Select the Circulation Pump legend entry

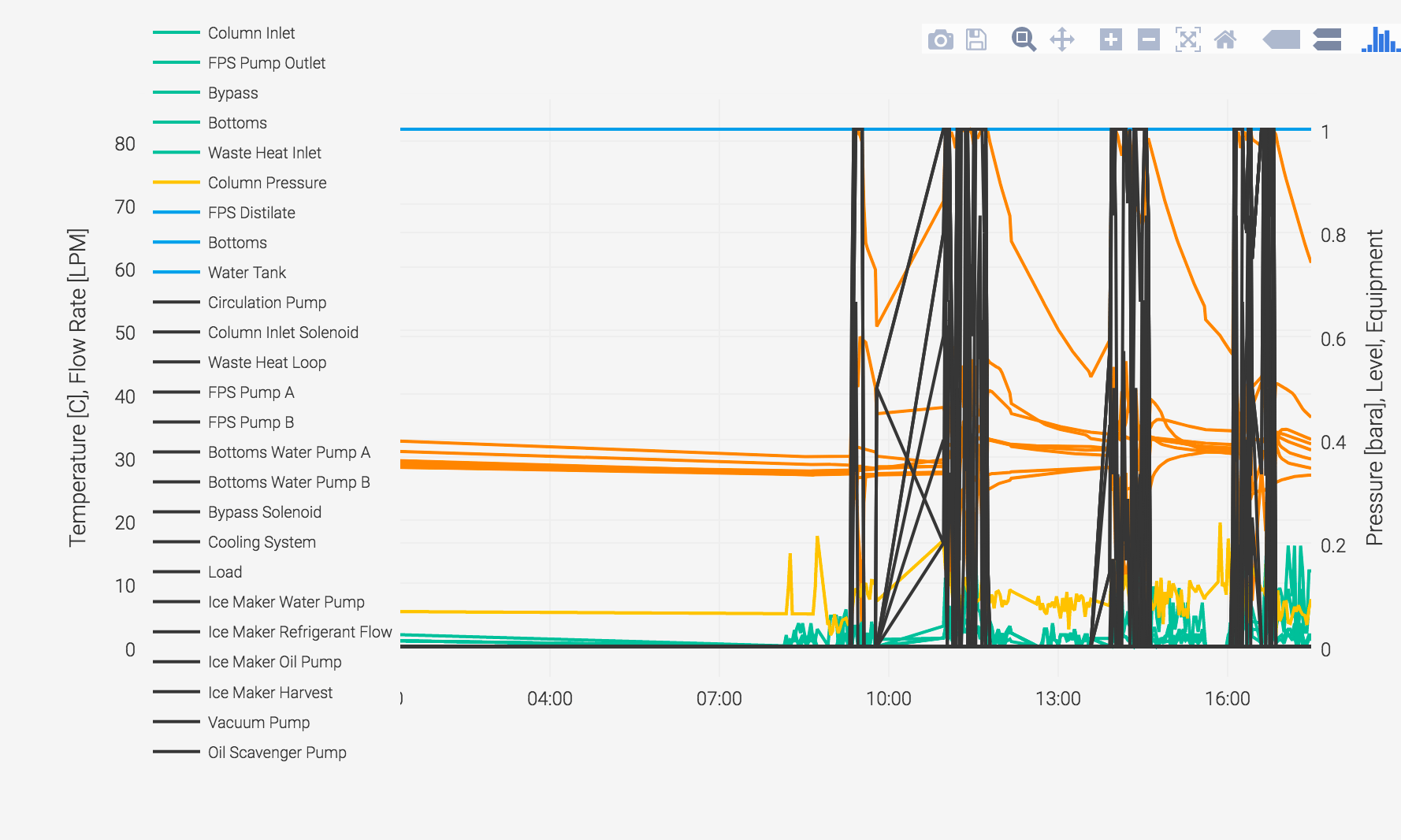click(x=266, y=303)
